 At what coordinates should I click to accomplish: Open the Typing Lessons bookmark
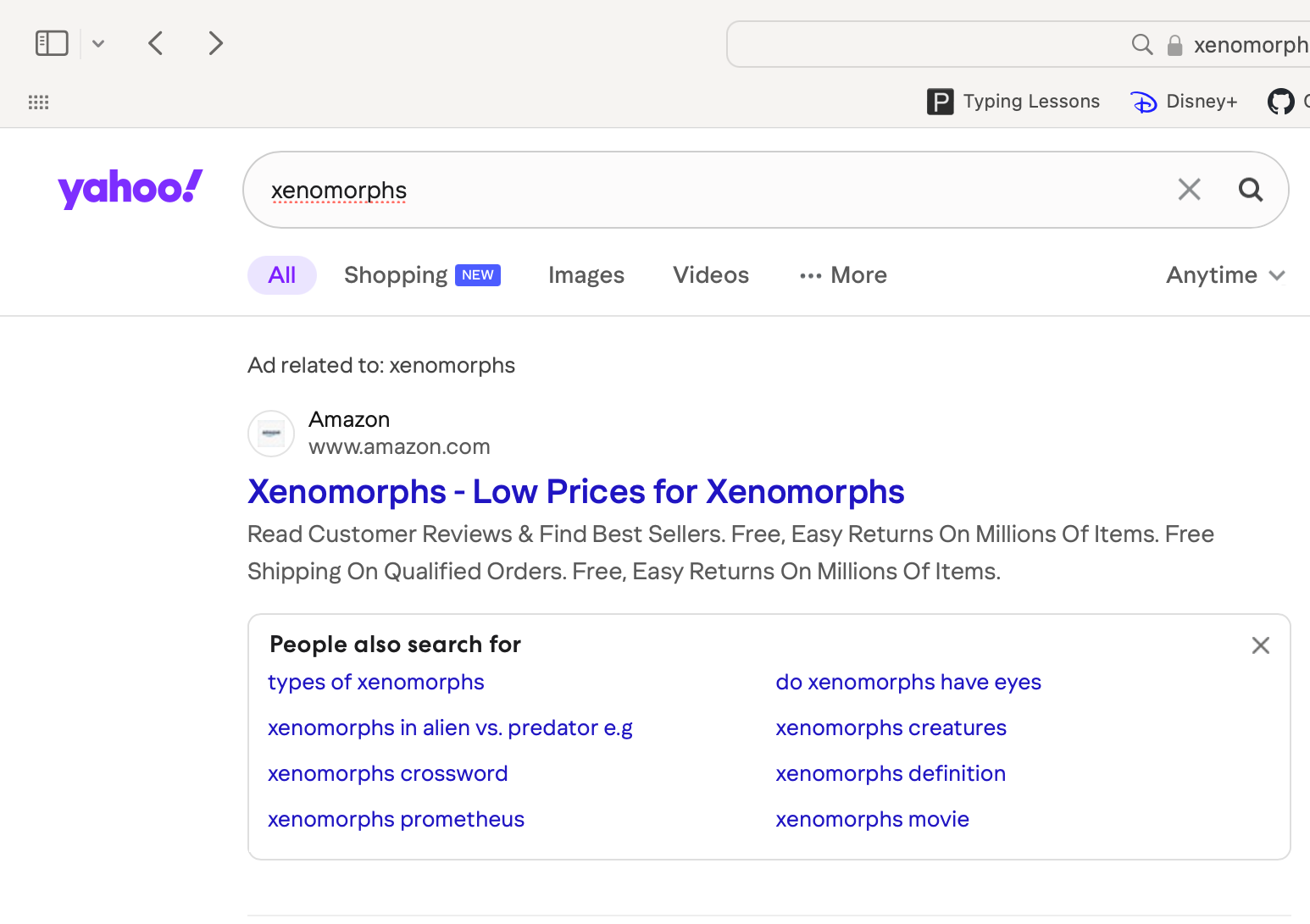(1013, 102)
